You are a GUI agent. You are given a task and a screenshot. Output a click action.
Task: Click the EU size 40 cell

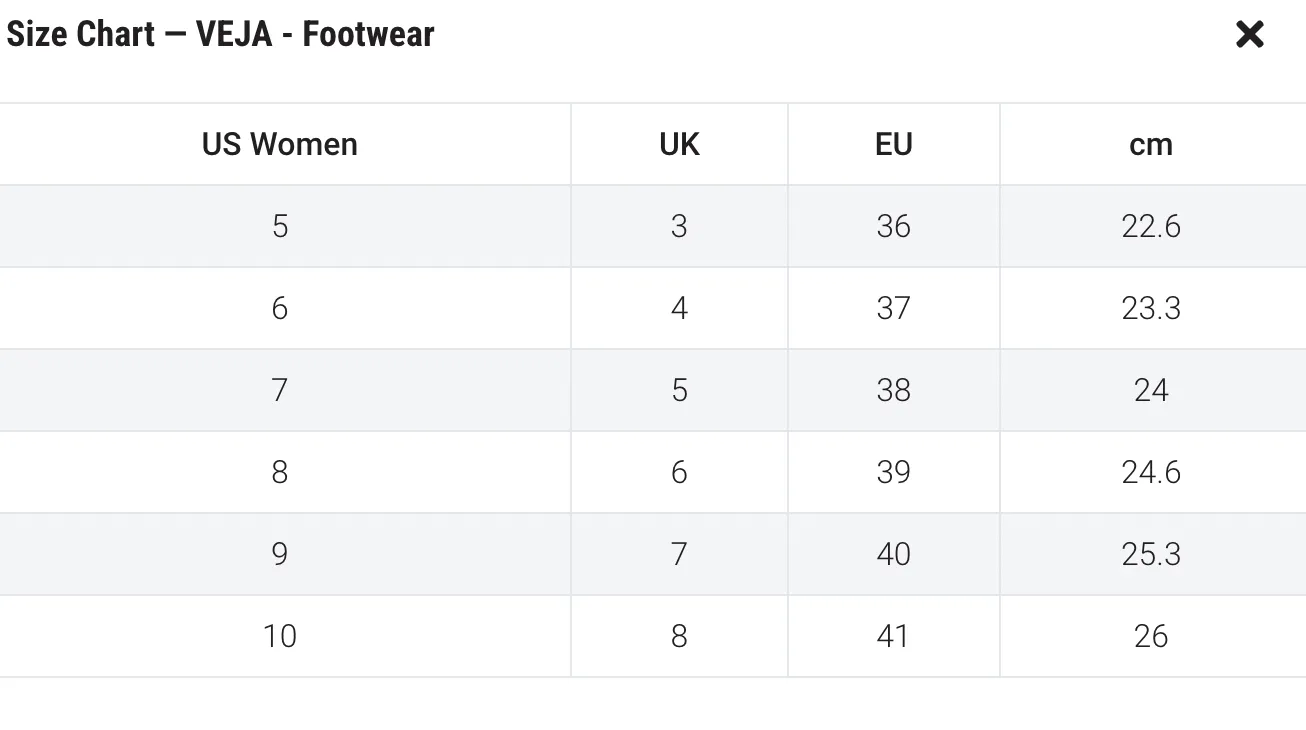click(x=894, y=554)
